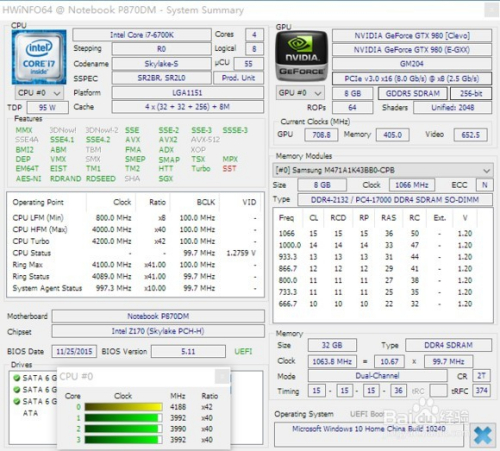This screenshot has width=500, height=451.
Task: Click the RDSEED feature label
Action: coord(101,179)
